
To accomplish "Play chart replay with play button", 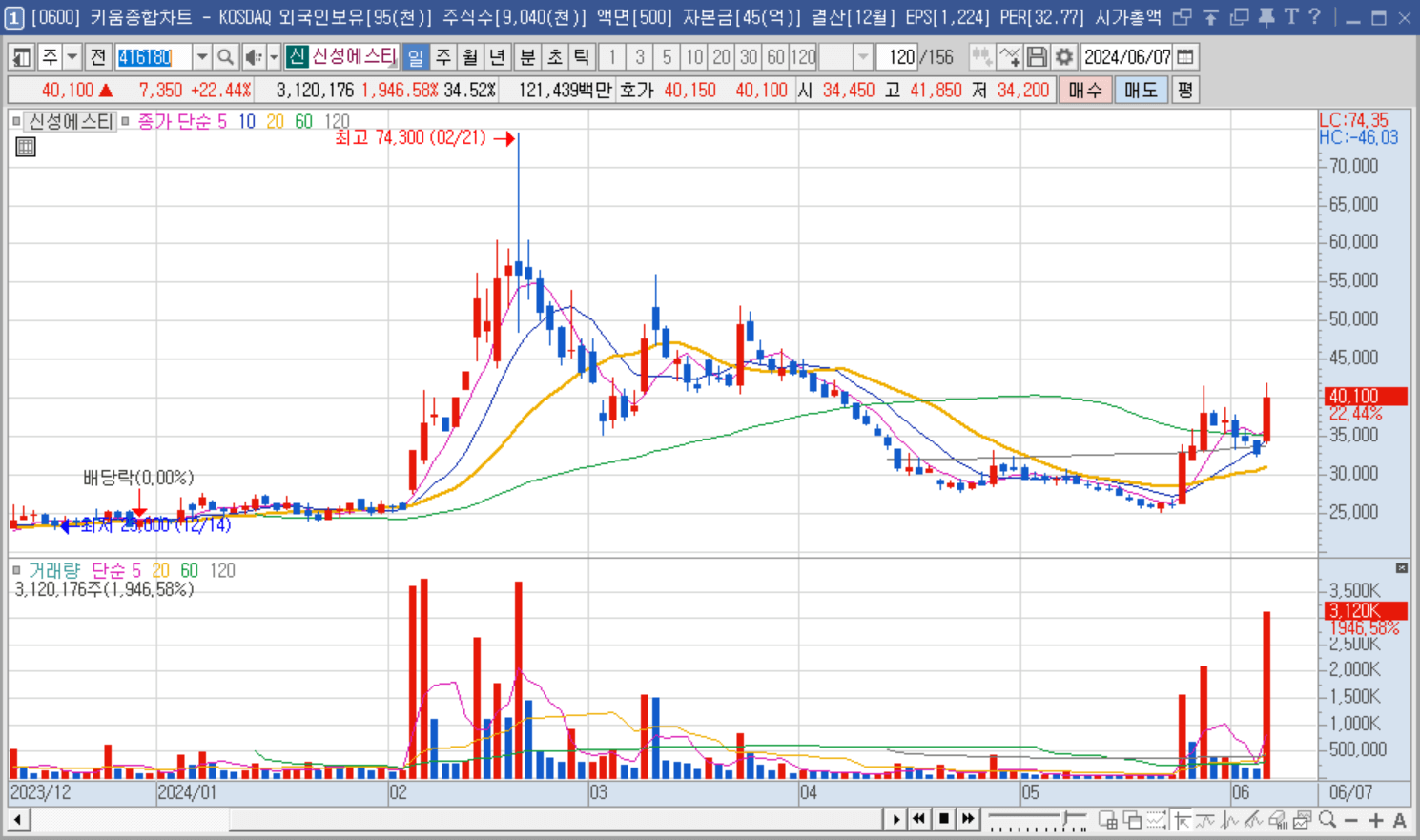I will click(895, 819).
